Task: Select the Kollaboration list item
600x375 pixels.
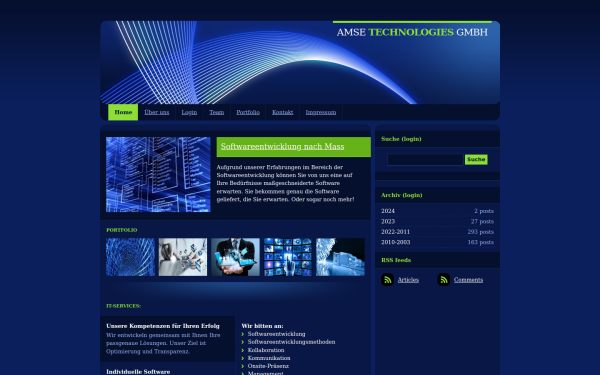Action: point(266,350)
